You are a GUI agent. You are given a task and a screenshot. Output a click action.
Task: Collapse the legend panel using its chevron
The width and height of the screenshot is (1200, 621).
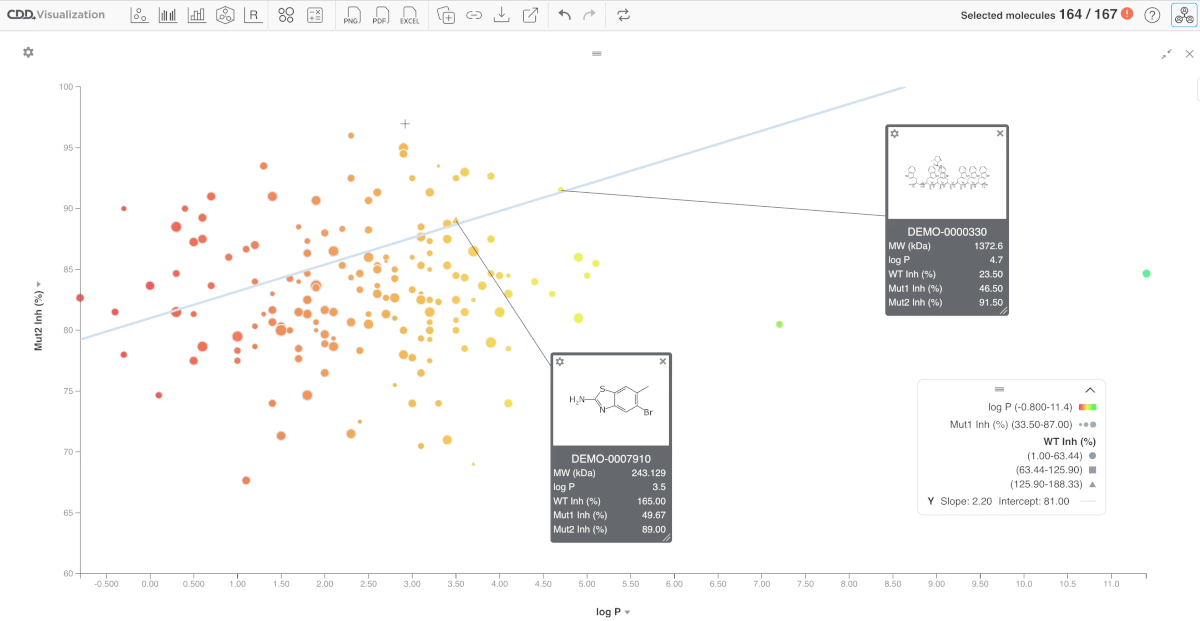coord(1090,389)
